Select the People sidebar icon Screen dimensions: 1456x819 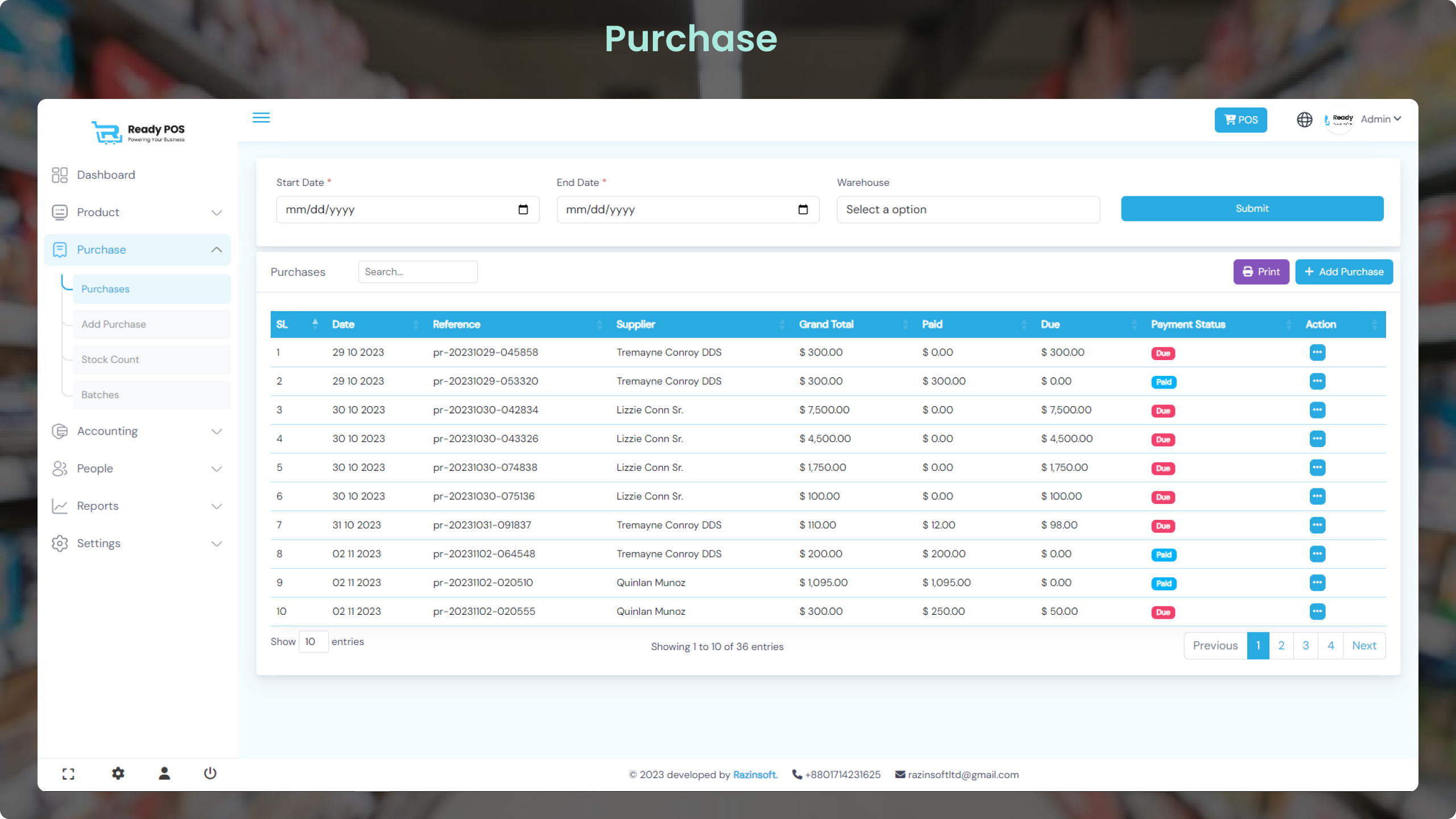click(x=60, y=468)
